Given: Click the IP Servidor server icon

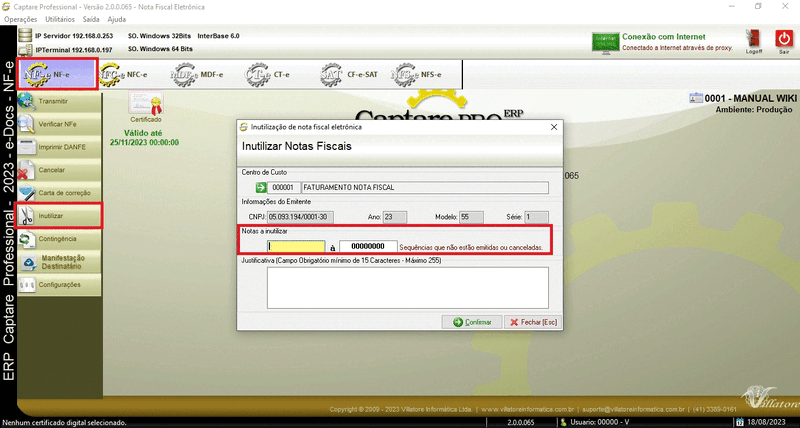Looking at the screenshot, I should tap(25, 35).
